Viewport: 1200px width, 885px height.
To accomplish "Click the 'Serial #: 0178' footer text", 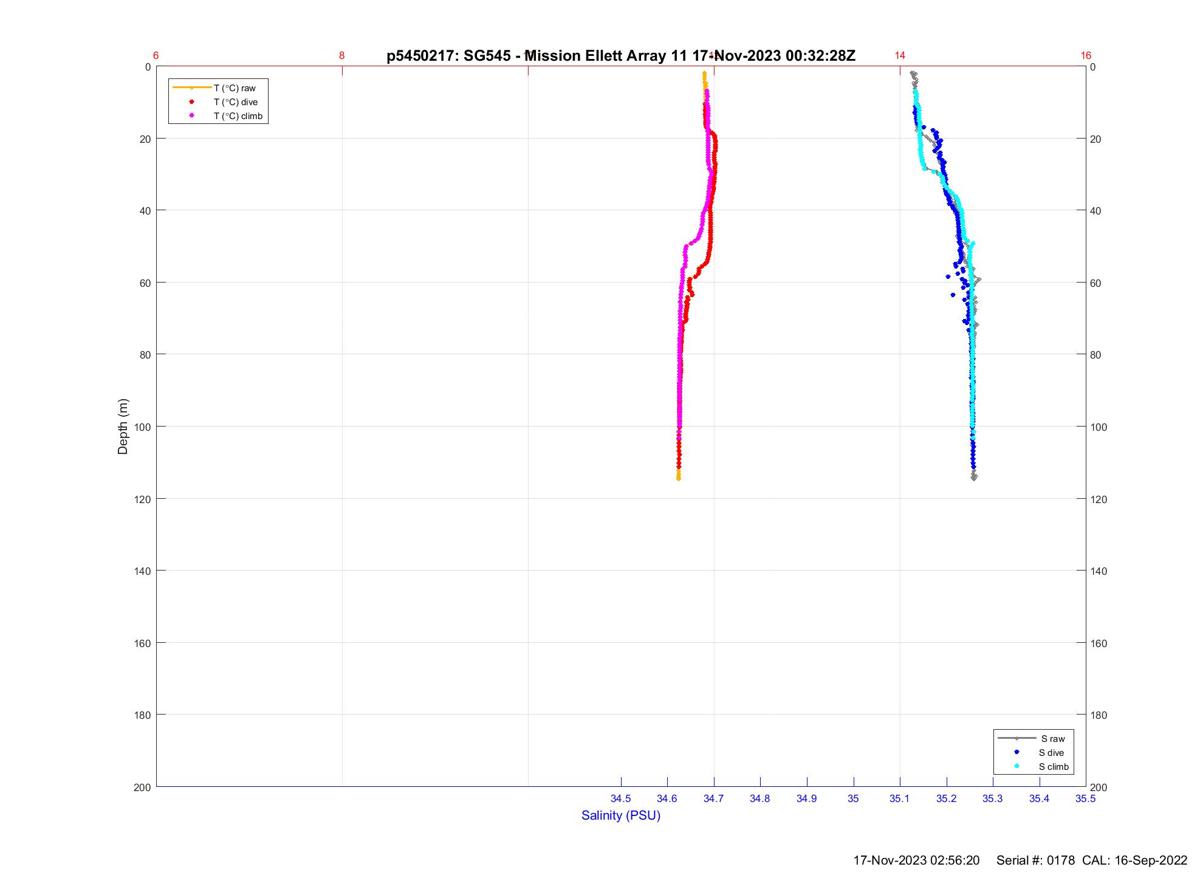I will (1036, 860).
